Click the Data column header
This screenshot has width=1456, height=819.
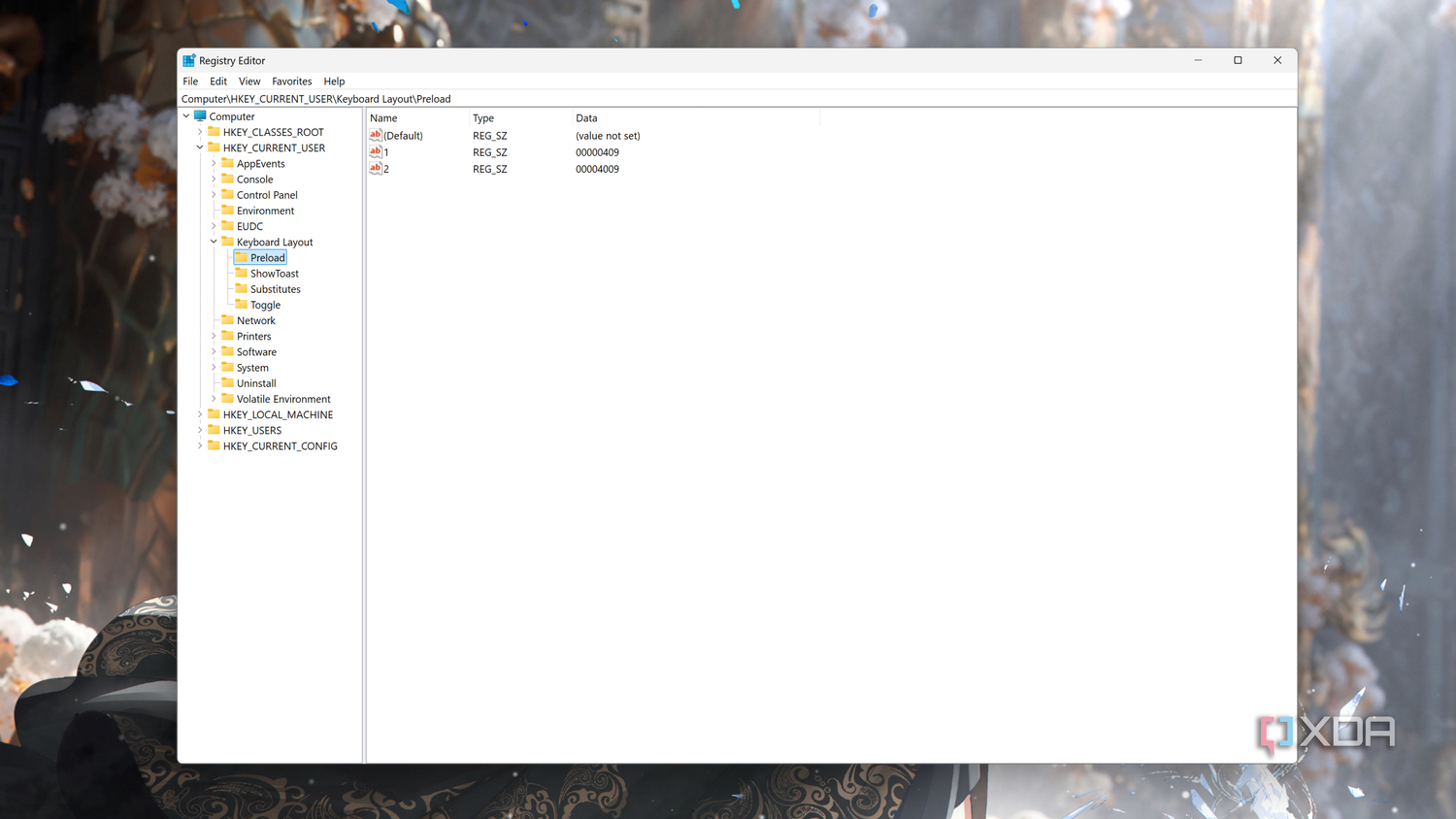(x=696, y=117)
